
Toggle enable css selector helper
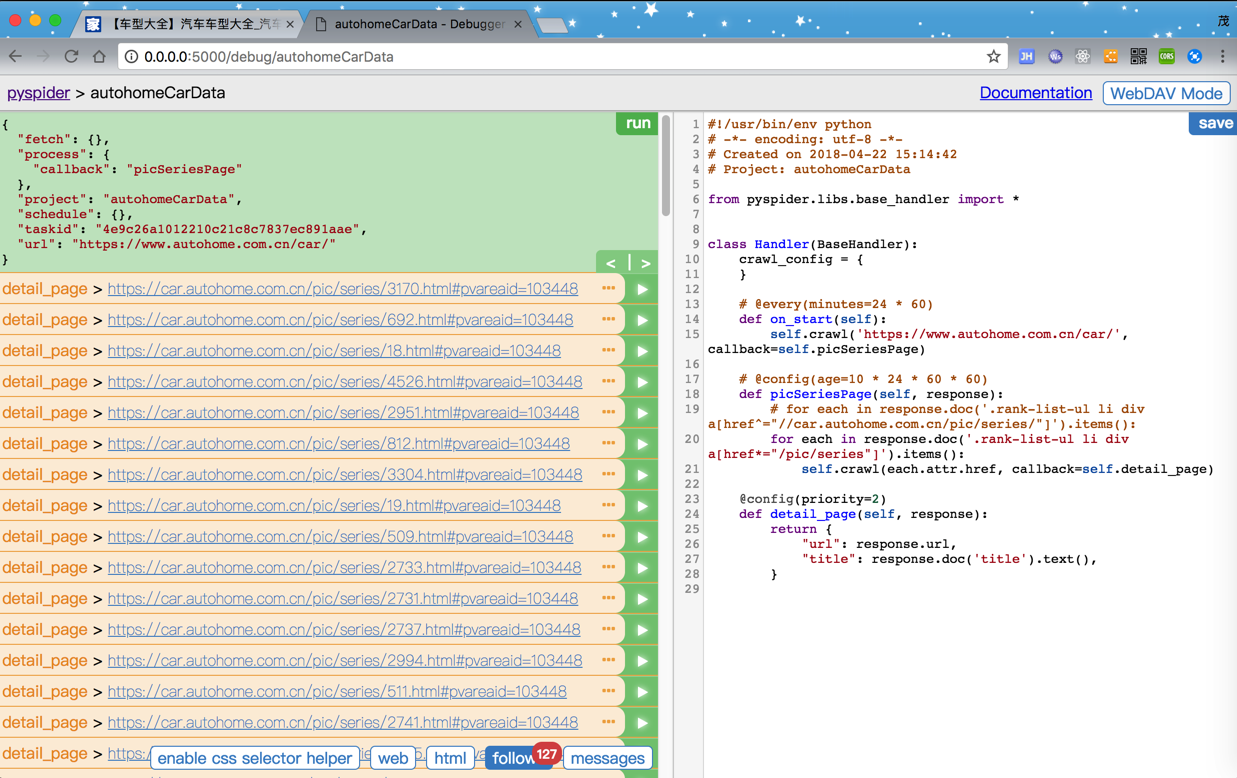(x=254, y=758)
